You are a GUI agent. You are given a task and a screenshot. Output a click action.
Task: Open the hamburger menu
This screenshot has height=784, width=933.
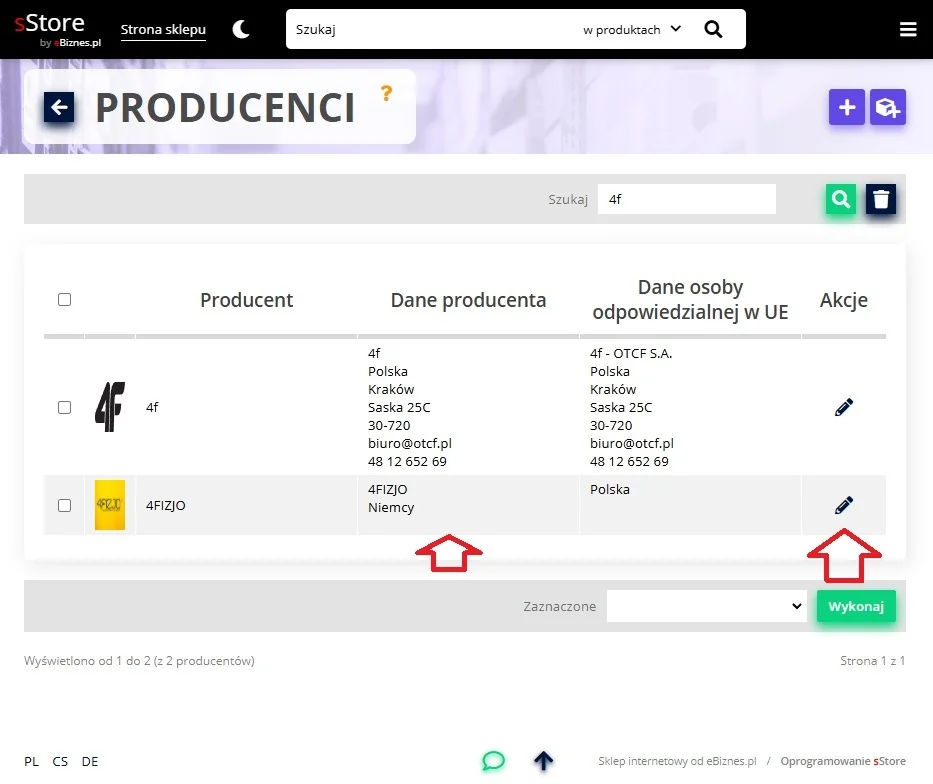point(907,29)
